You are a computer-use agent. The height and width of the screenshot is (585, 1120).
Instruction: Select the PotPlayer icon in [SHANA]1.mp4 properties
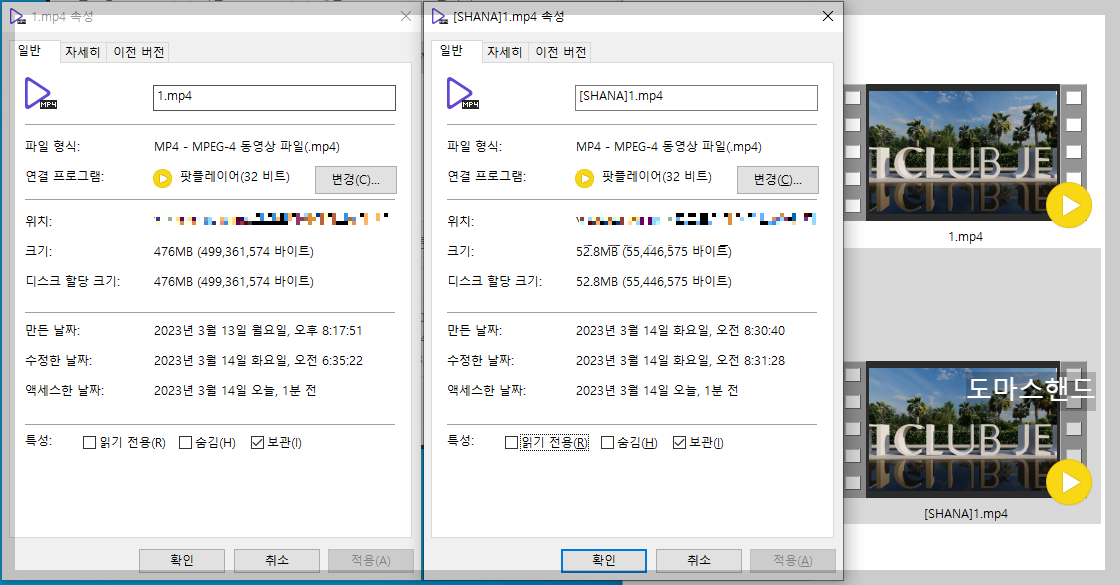(583, 179)
